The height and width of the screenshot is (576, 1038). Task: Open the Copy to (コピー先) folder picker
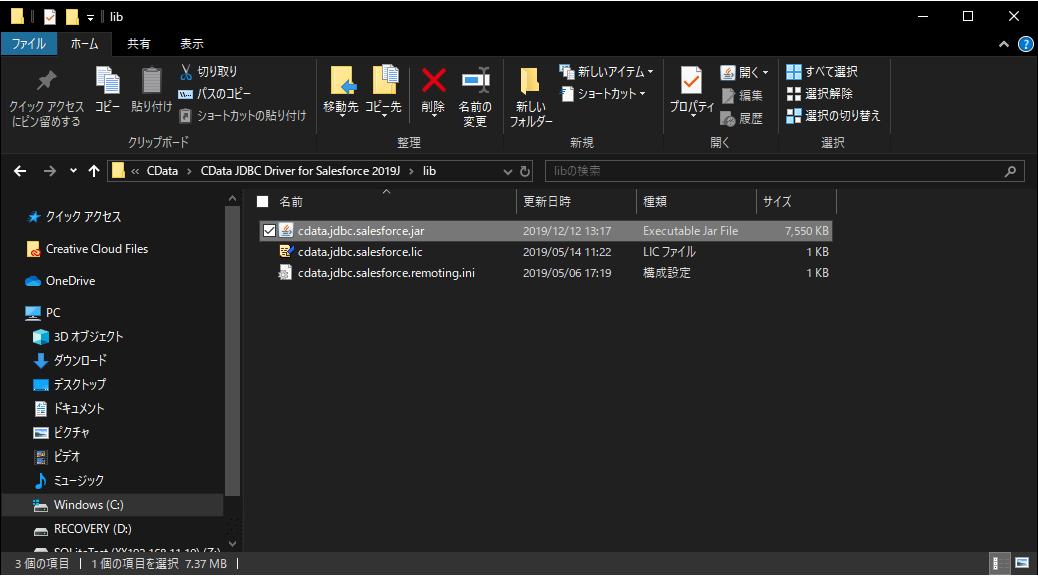click(x=383, y=91)
